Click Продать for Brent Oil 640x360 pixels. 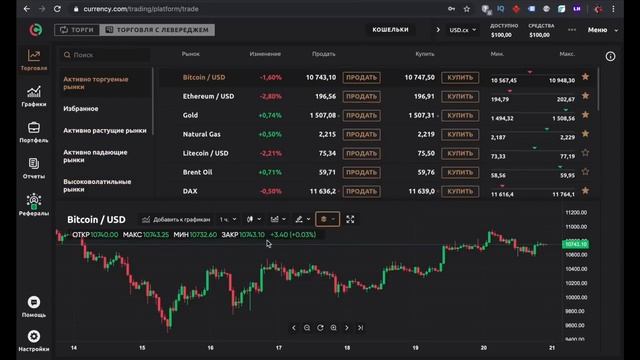coord(362,173)
